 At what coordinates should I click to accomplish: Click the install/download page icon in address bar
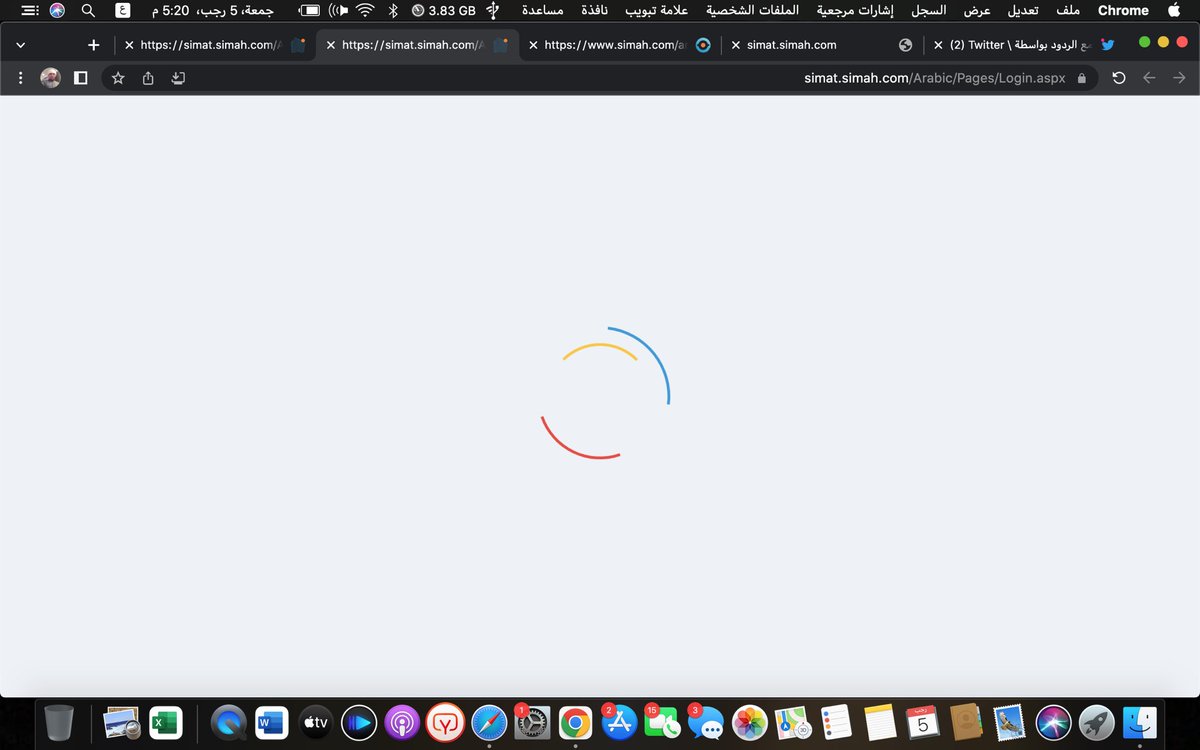click(178, 78)
